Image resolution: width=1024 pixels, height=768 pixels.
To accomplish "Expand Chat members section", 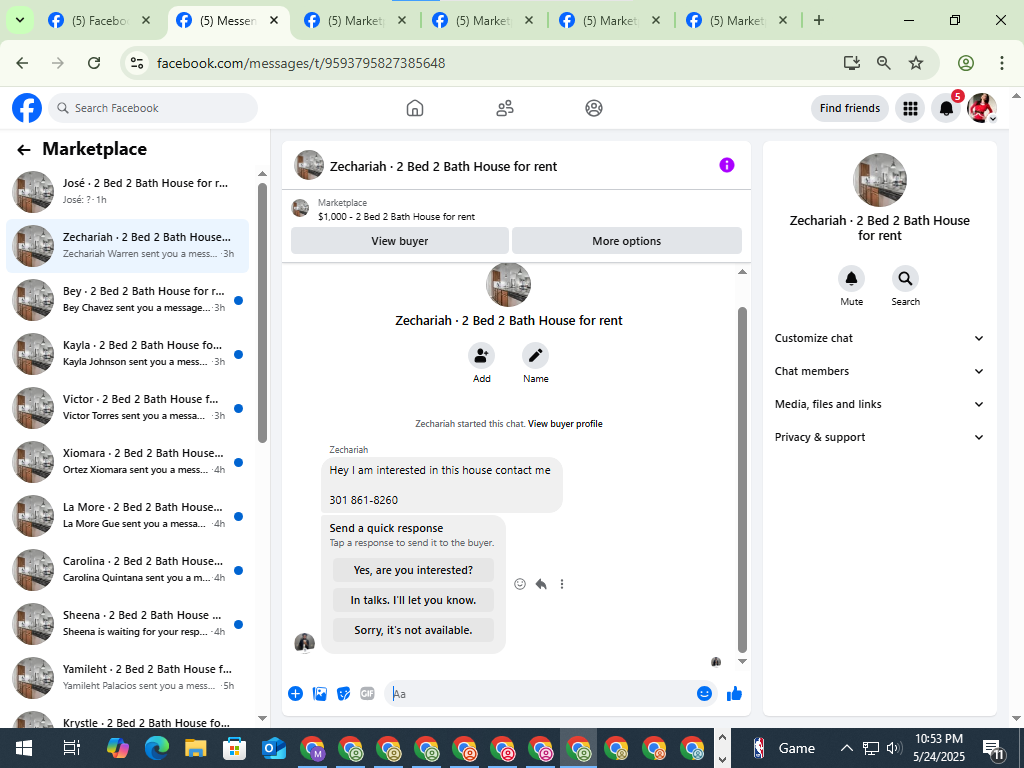I will (879, 371).
